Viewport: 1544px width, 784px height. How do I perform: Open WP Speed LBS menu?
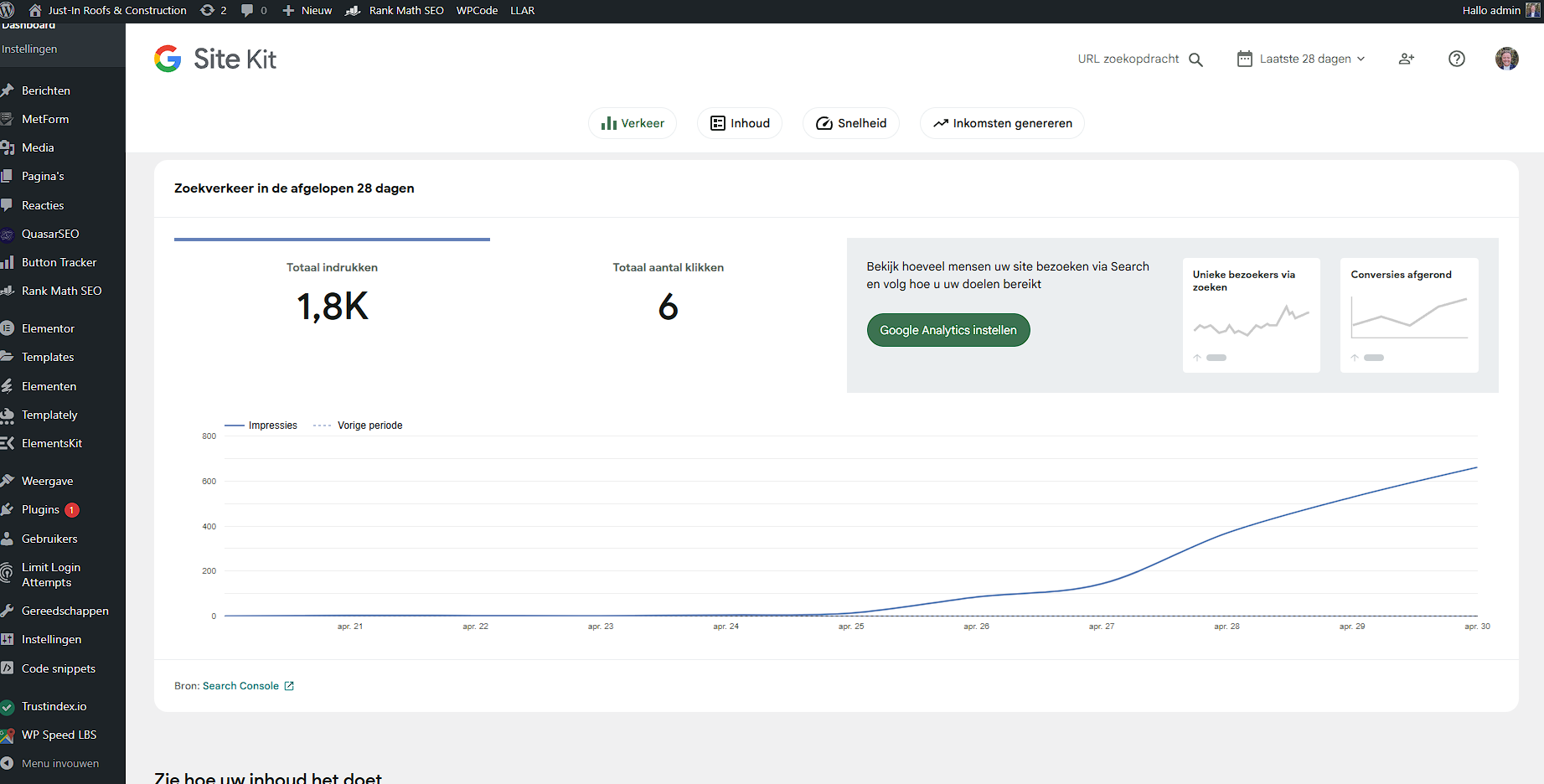pyautogui.click(x=59, y=735)
